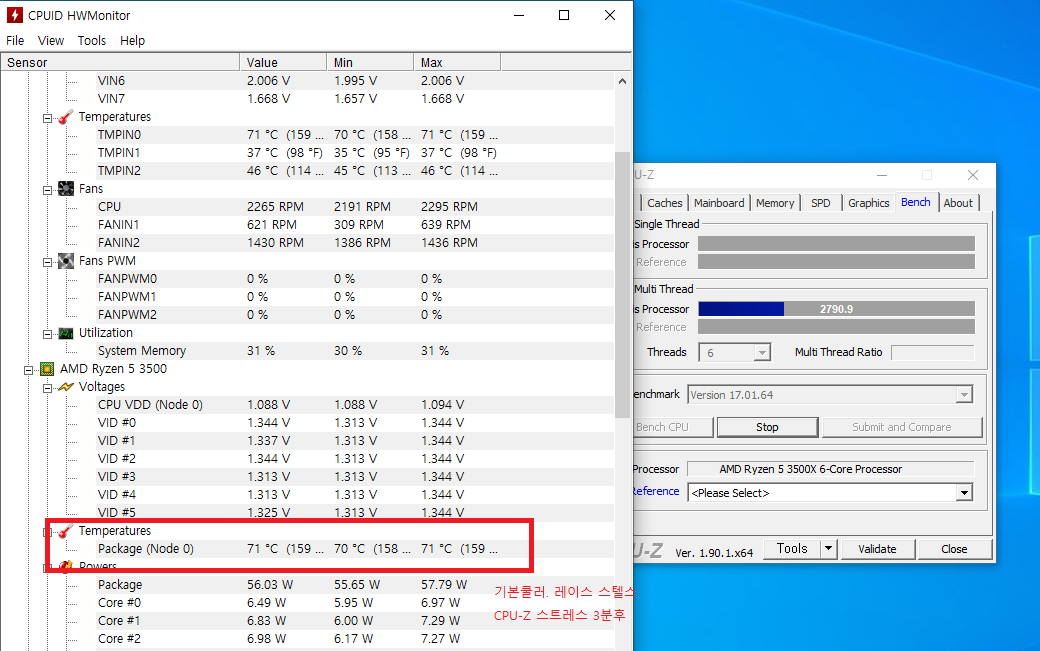This screenshot has height=651, width=1040.
Task: Collapse the Voltages node under the Ryzen CPU
Action: (47, 388)
